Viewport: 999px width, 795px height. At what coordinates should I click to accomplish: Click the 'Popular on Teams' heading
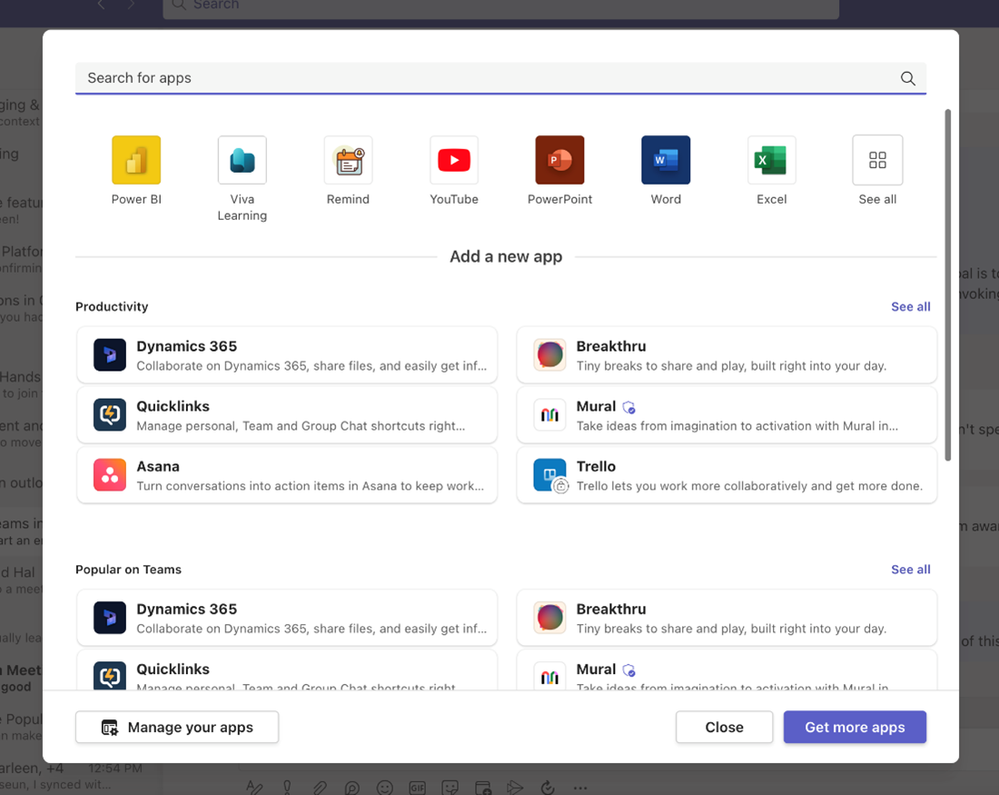coord(128,569)
